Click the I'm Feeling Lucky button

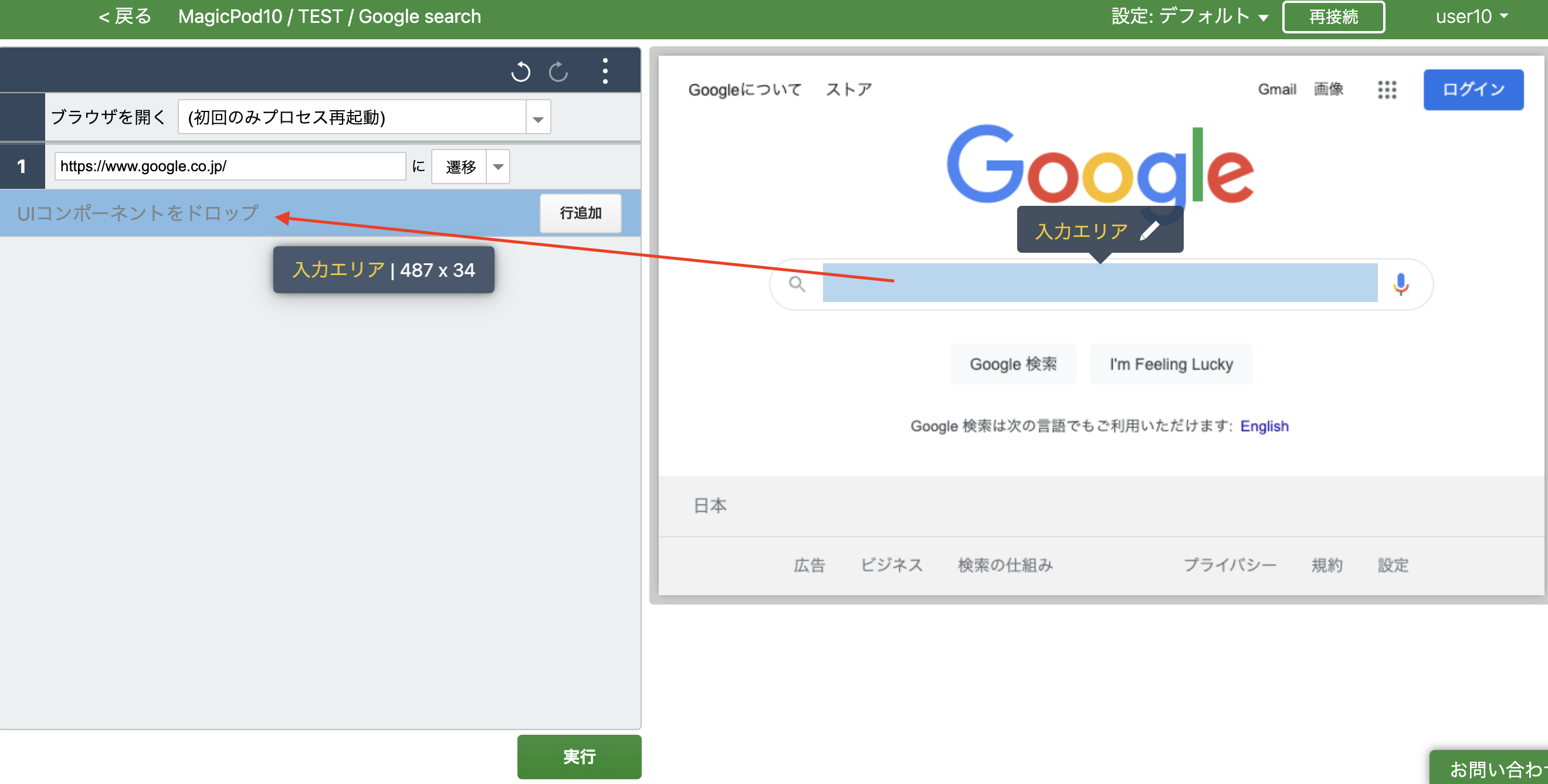click(x=1171, y=364)
